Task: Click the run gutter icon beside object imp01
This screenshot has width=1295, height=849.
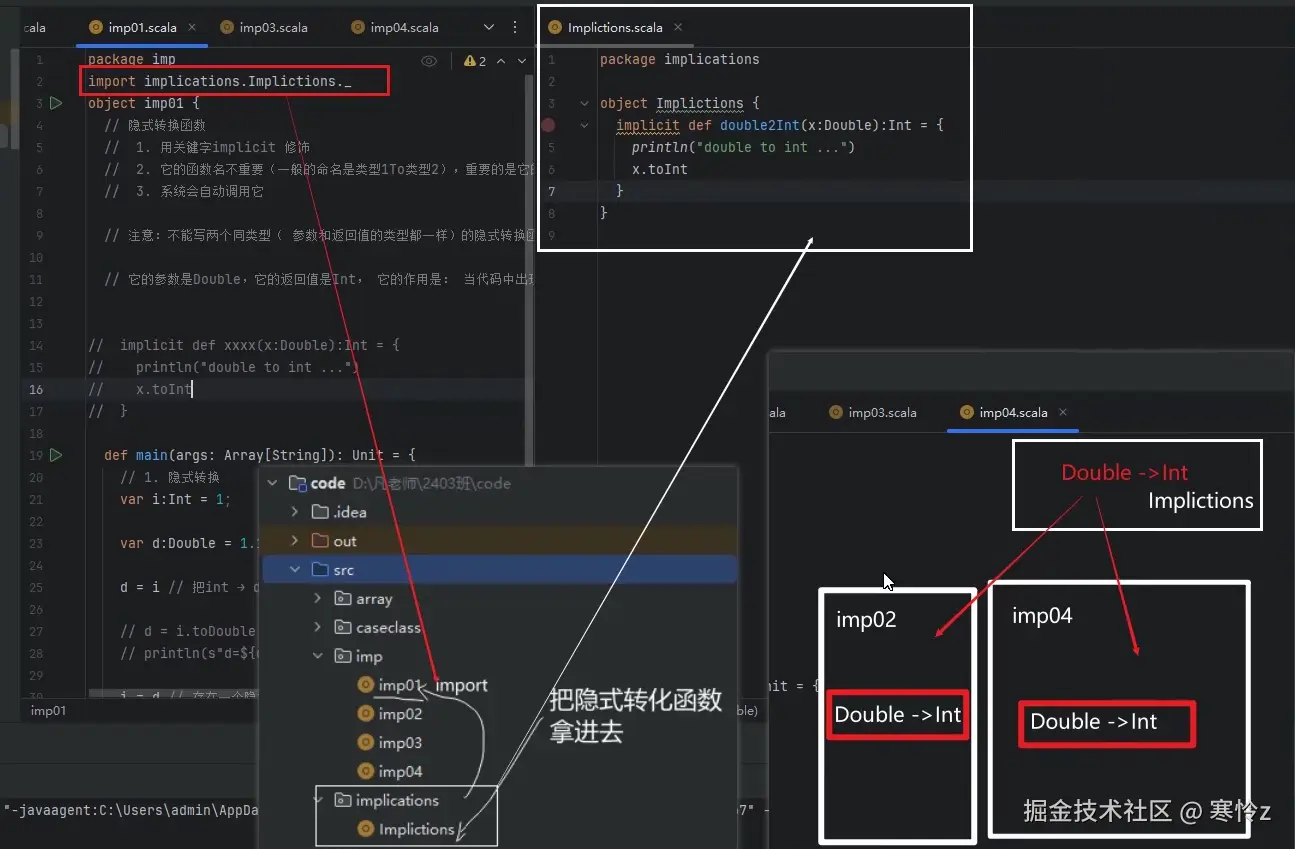Action: tap(56, 102)
